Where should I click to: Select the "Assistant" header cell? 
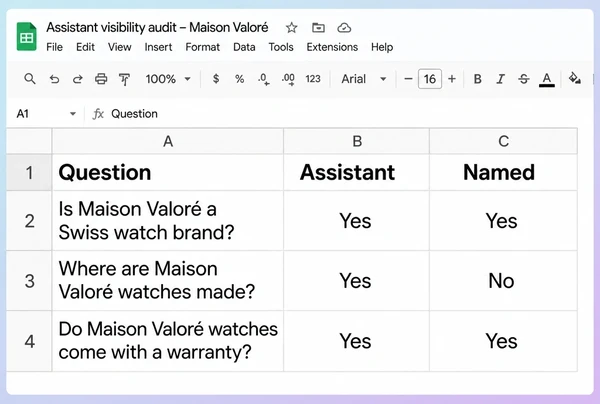coord(357,173)
